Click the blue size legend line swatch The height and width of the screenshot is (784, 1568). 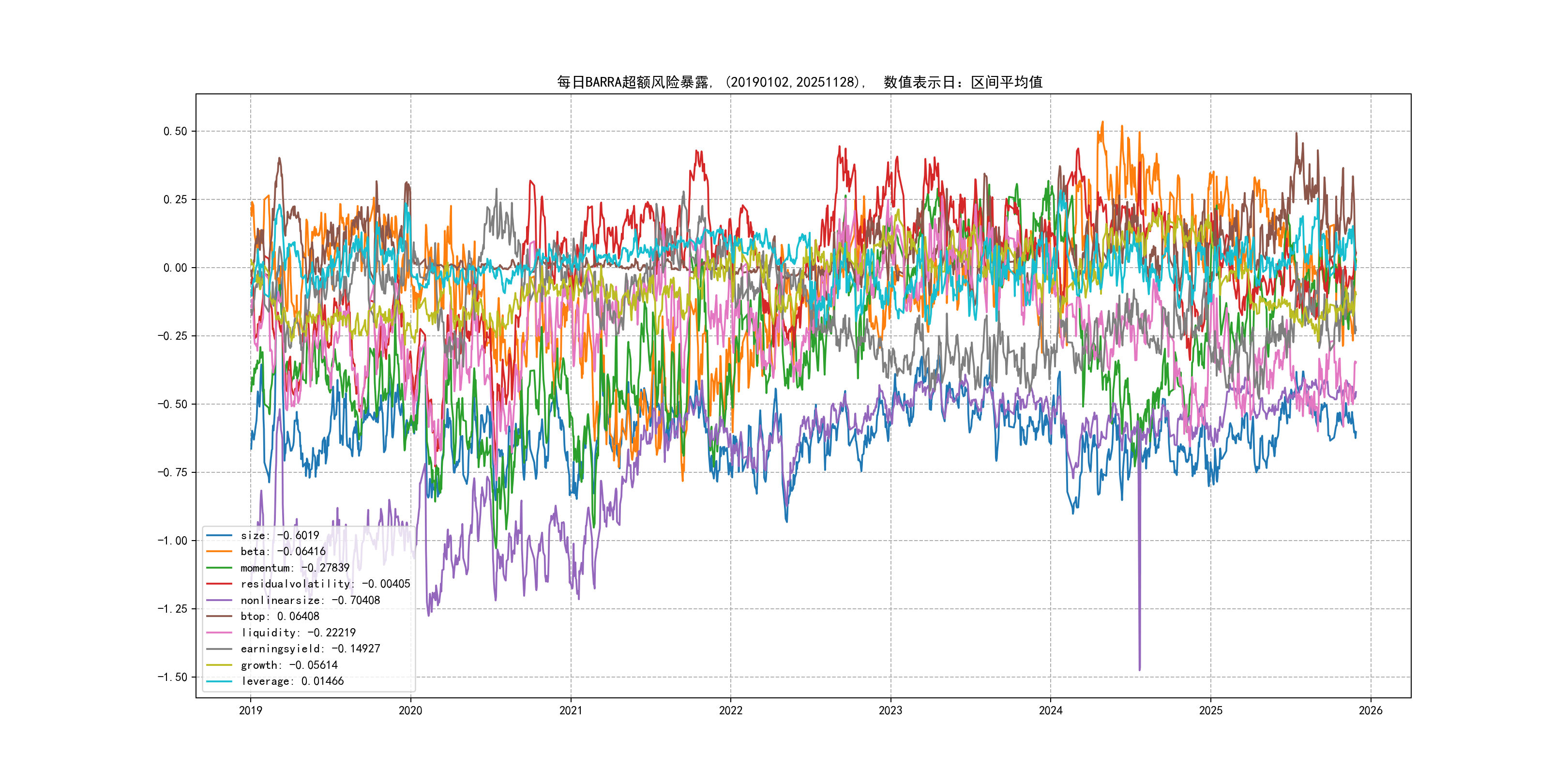pyautogui.click(x=219, y=535)
